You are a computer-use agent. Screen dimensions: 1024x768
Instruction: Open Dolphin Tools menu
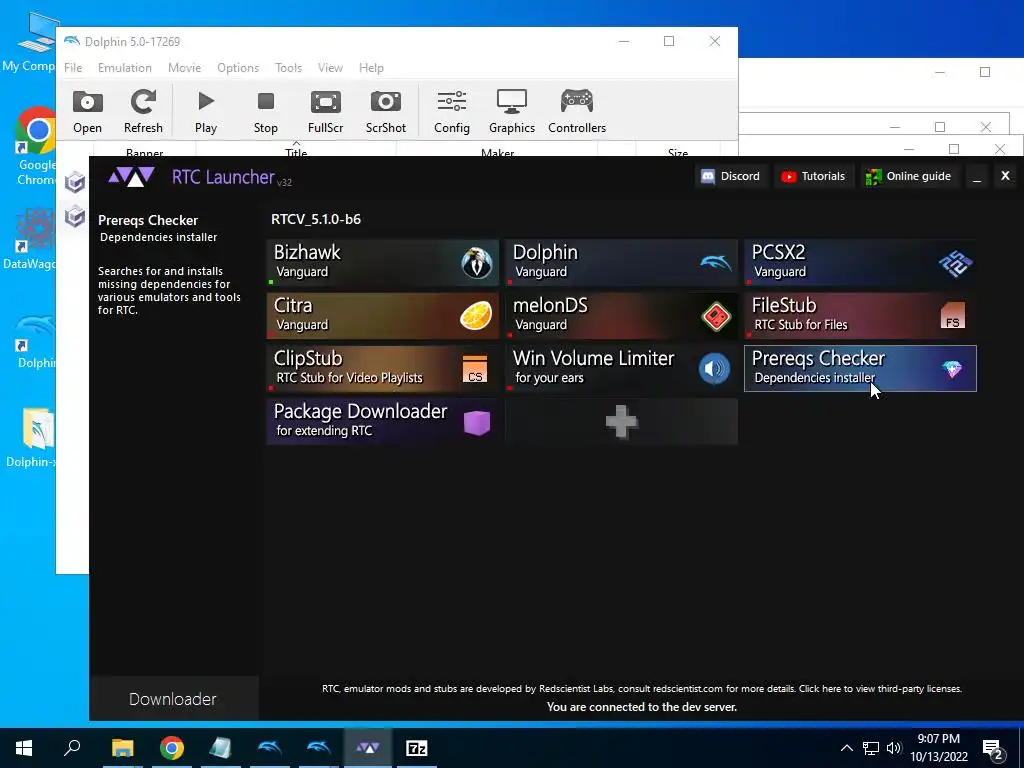(288, 68)
